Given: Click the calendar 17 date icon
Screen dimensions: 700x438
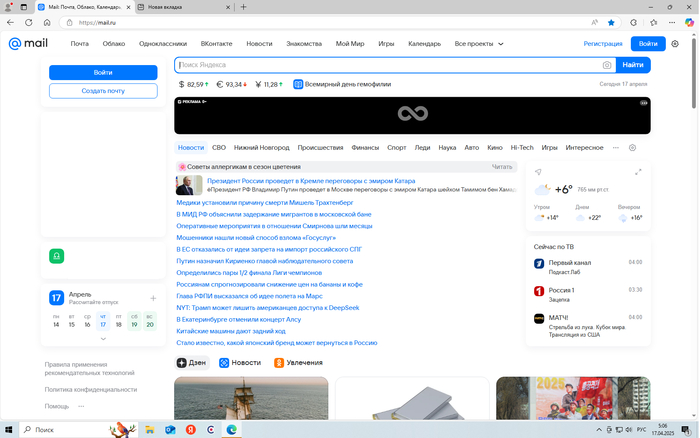Looking at the screenshot, I should pos(56,298).
